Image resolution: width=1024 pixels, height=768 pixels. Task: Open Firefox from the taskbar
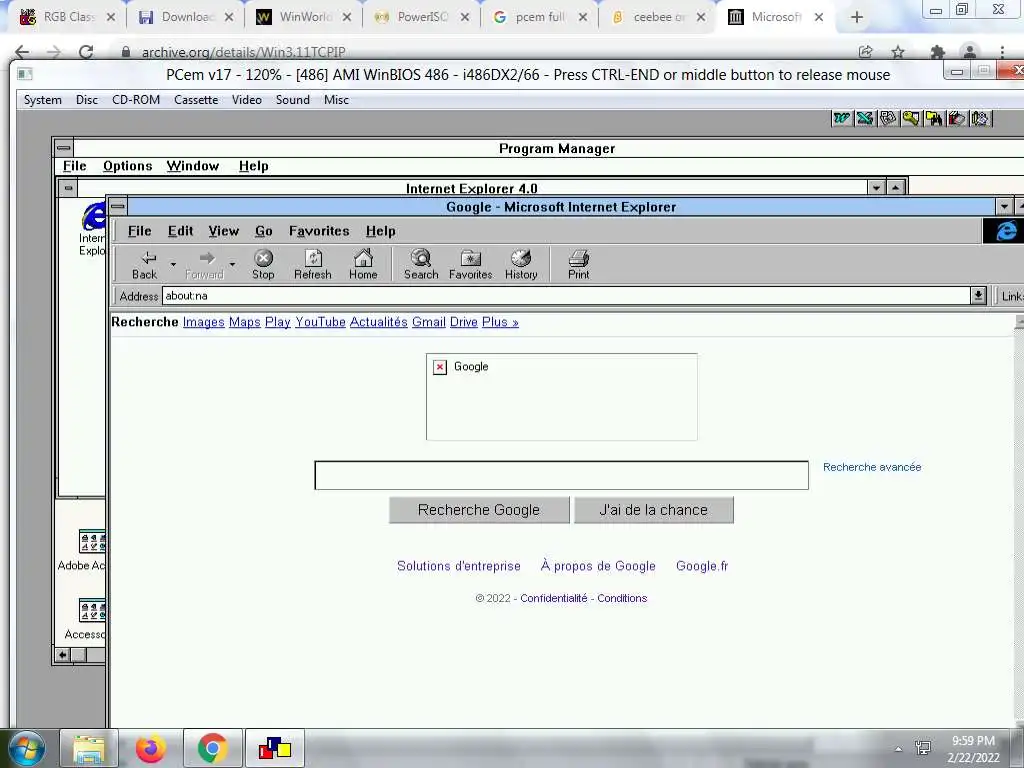(x=150, y=748)
